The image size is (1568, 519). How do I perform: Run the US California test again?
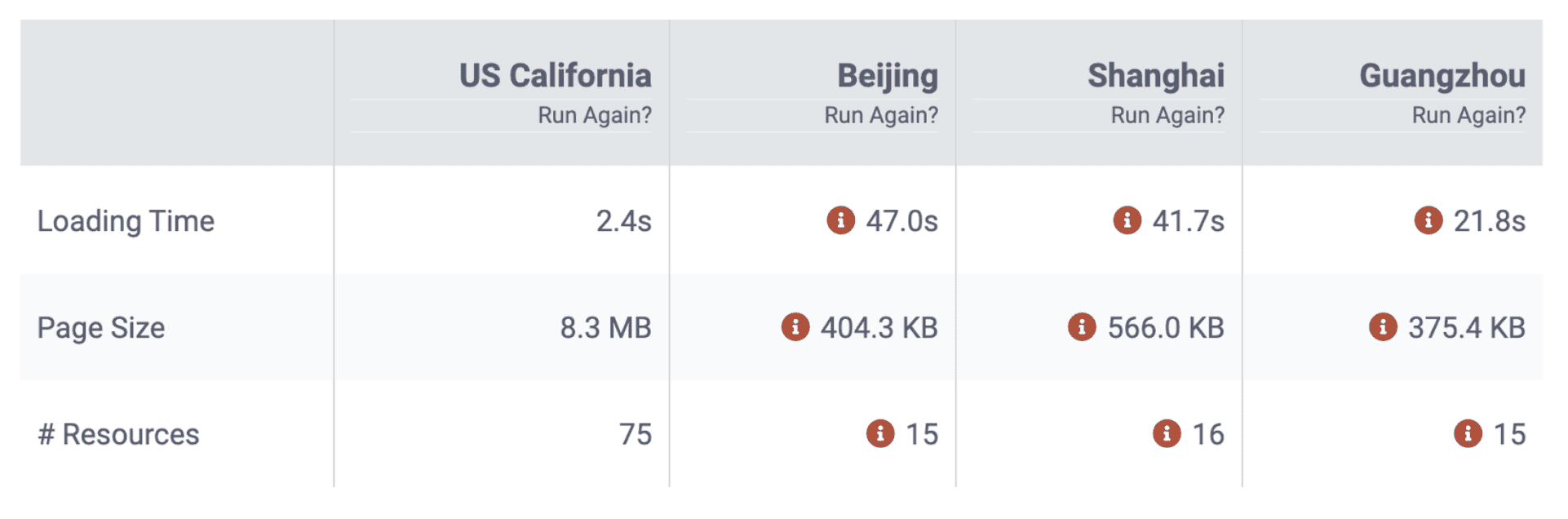[x=594, y=116]
